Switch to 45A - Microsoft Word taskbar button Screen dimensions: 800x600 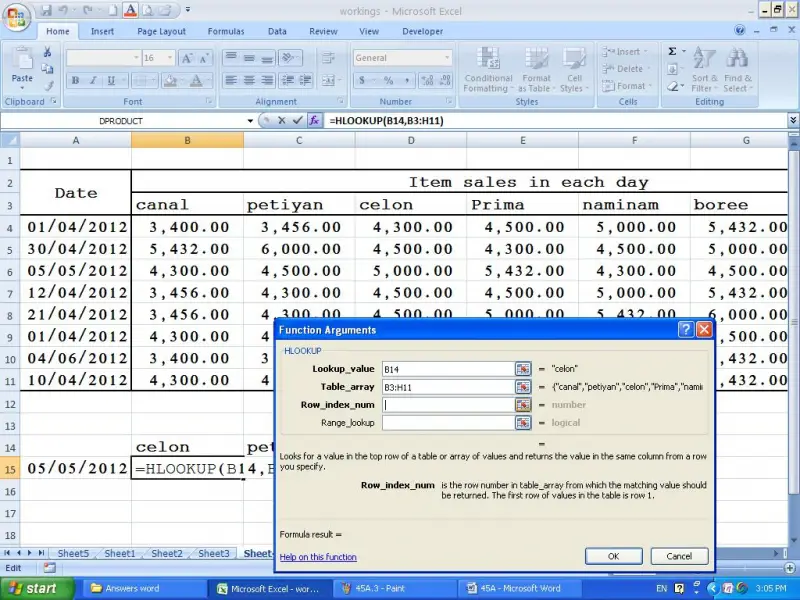click(522, 588)
